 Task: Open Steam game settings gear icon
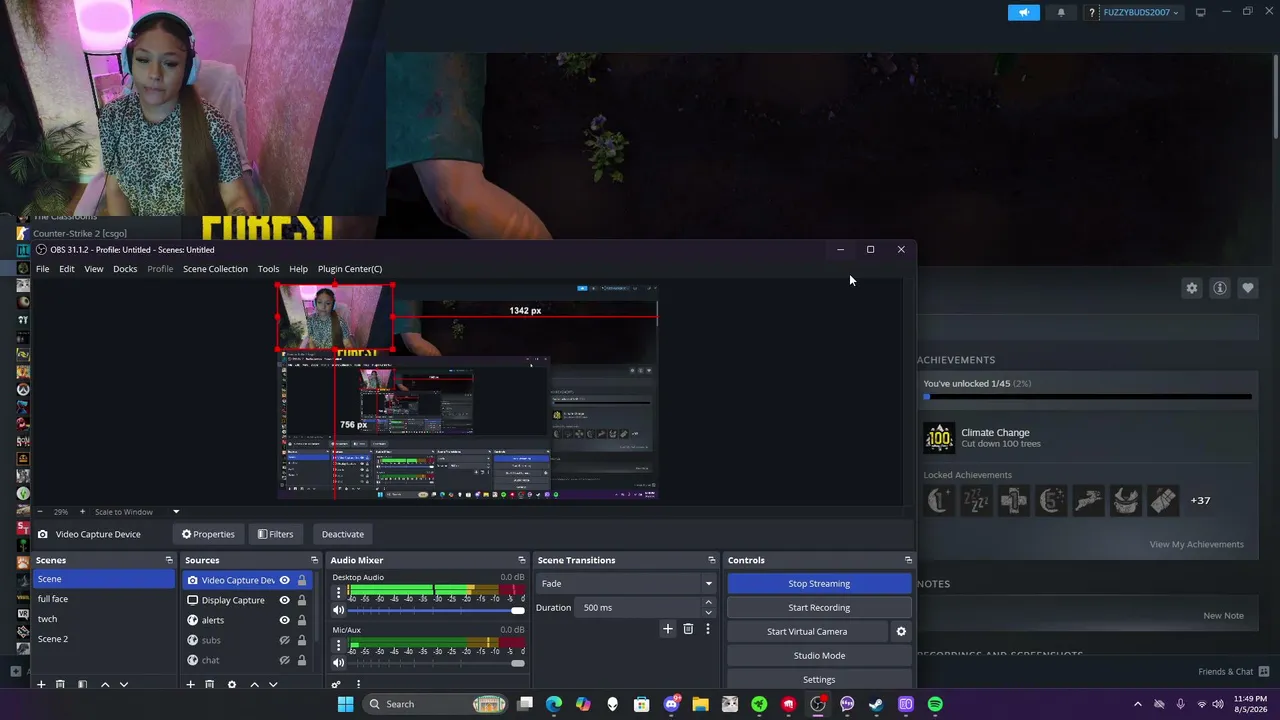tap(1192, 288)
